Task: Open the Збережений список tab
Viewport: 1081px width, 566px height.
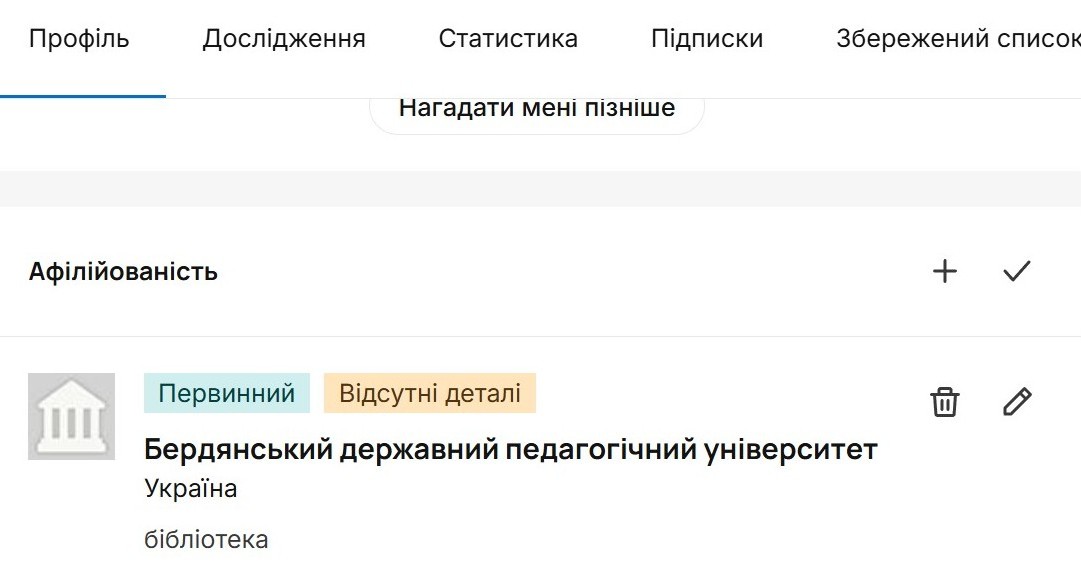Action: tap(957, 39)
